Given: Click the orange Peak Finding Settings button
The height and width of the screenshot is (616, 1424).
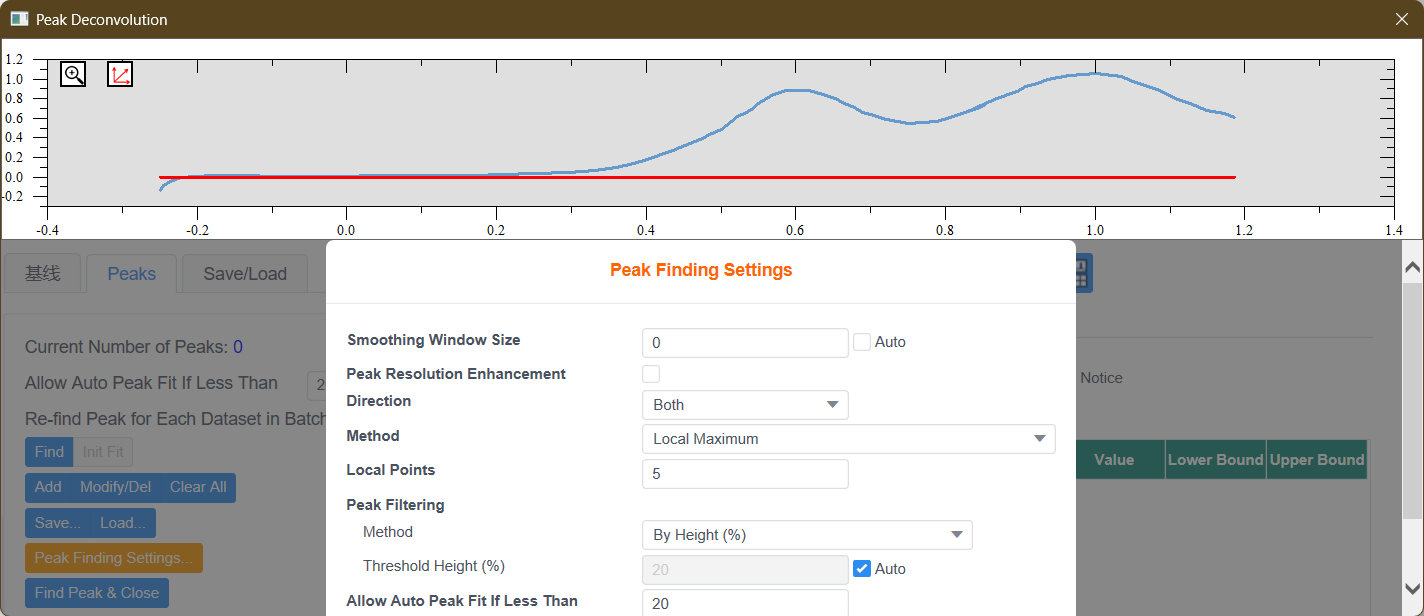Looking at the screenshot, I should (x=113, y=558).
